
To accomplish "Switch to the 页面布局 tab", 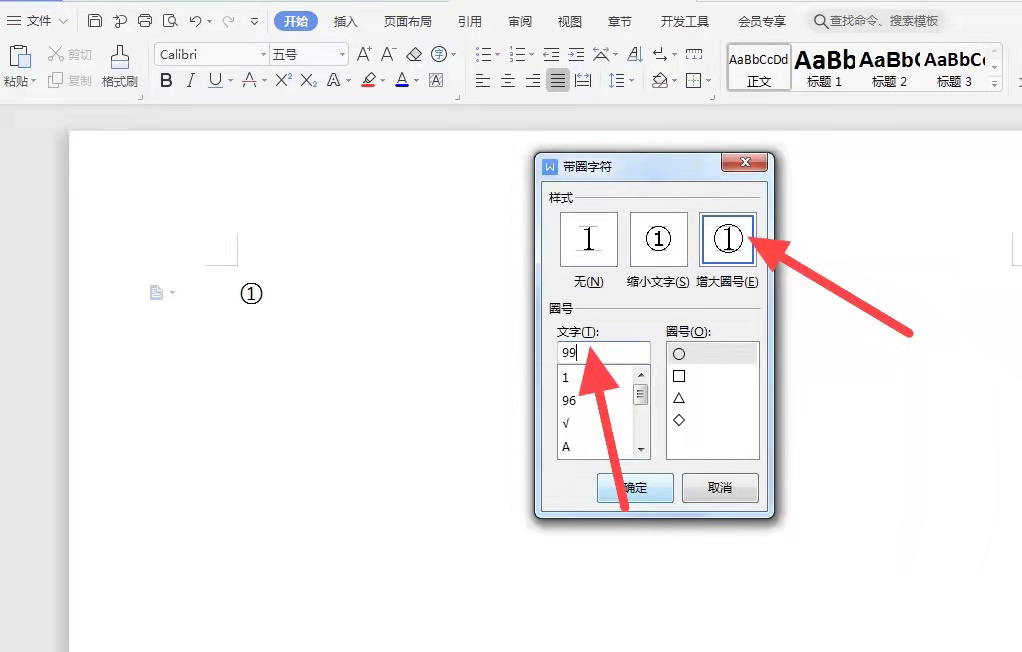I will pyautogui.click(x=407, y=22).
